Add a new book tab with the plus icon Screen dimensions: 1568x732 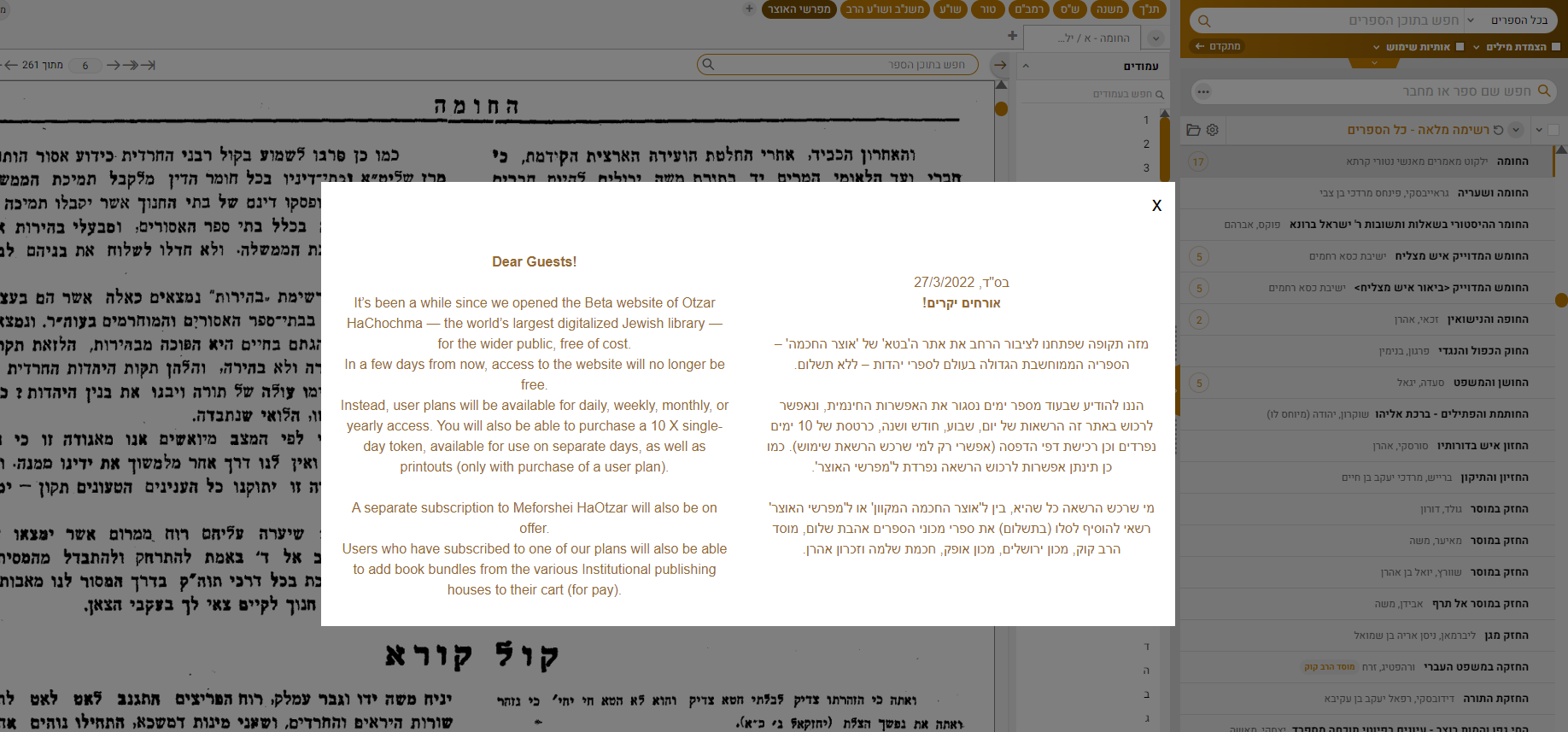[x=1012, y=36]
